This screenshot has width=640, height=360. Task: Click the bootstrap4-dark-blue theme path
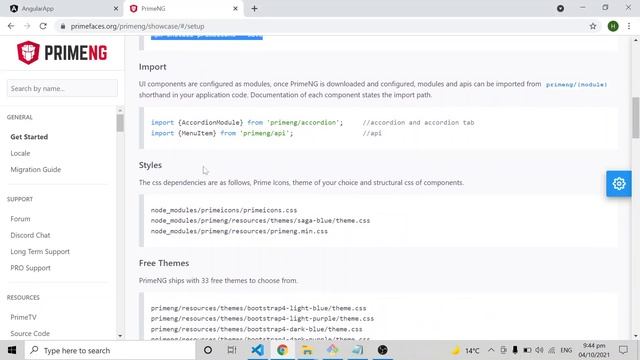click(256, 329)
